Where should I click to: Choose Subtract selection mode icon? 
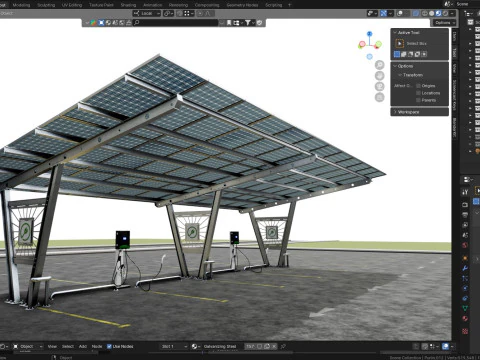(x=411, y=54)
